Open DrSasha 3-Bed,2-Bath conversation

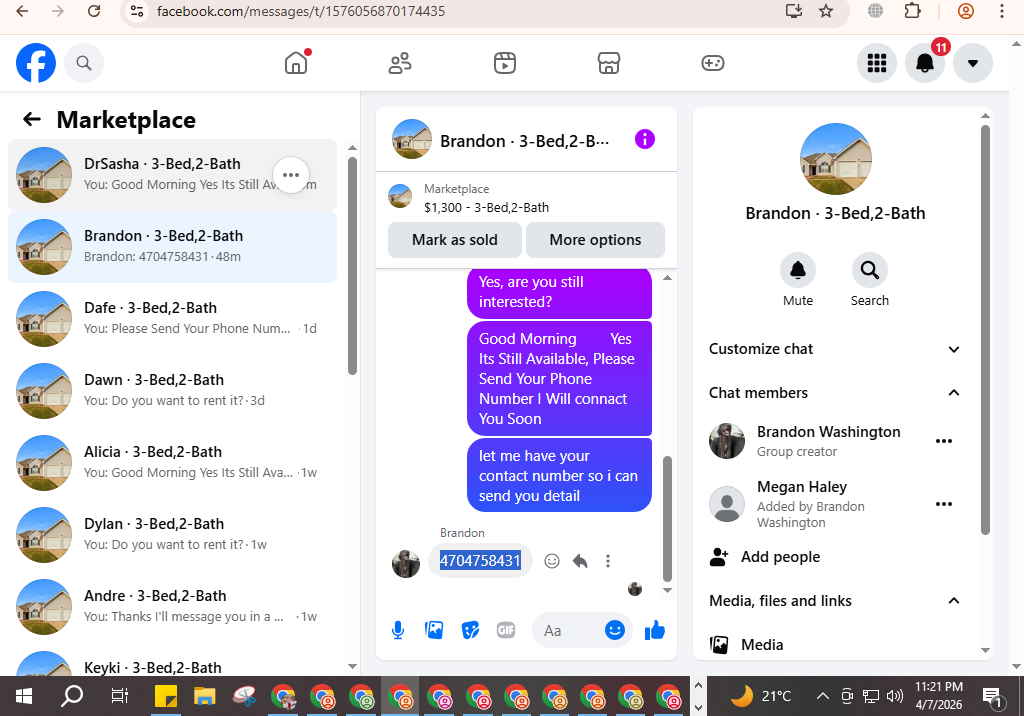(x=172, y=175)
